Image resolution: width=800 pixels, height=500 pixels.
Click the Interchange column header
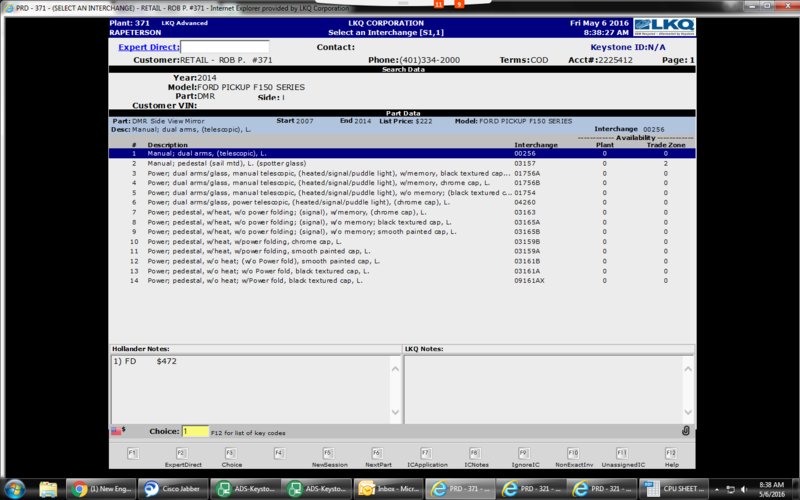click(x=536, y=145)
